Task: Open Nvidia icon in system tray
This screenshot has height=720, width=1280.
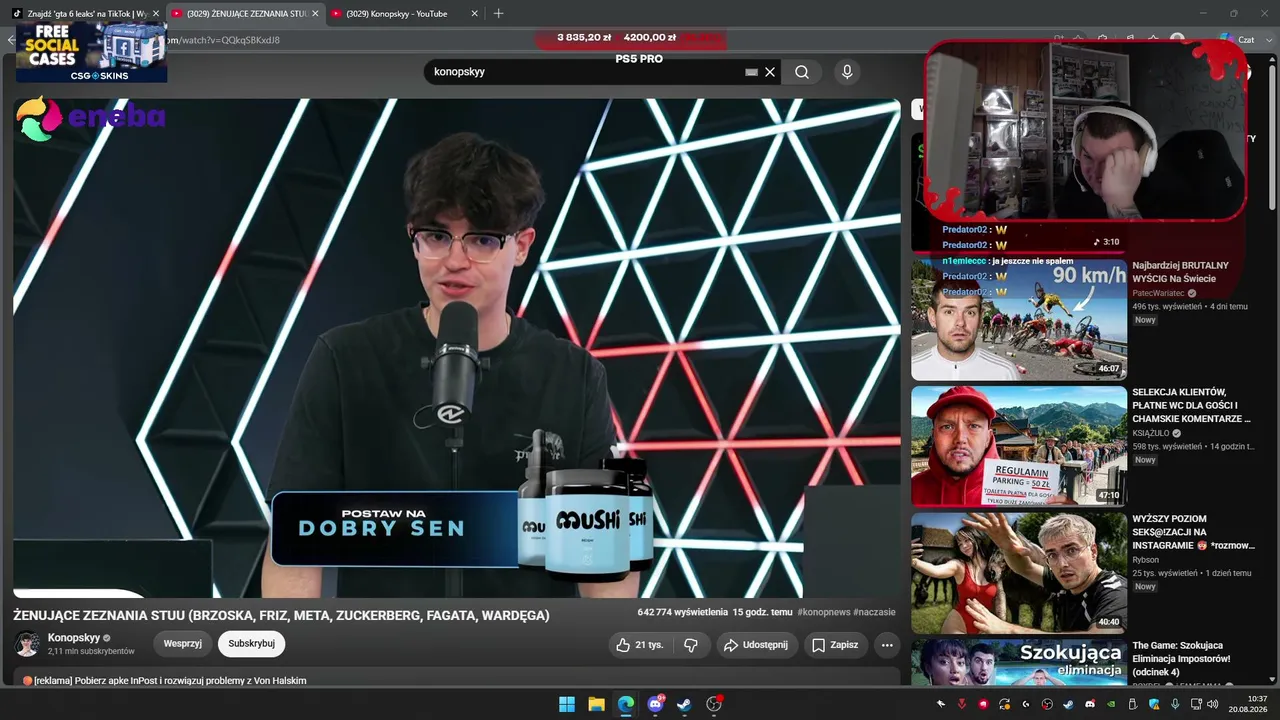Action: pyautogui.click(x=1110, y=704)
